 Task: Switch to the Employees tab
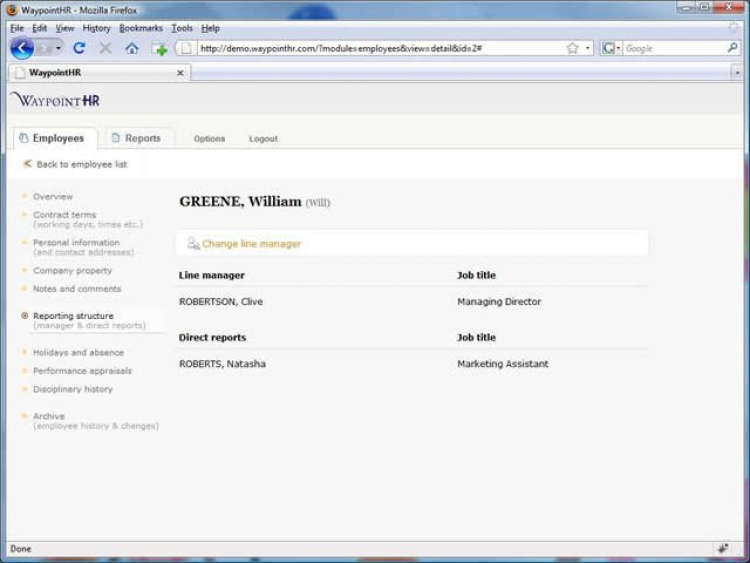[x=55, y=138]
